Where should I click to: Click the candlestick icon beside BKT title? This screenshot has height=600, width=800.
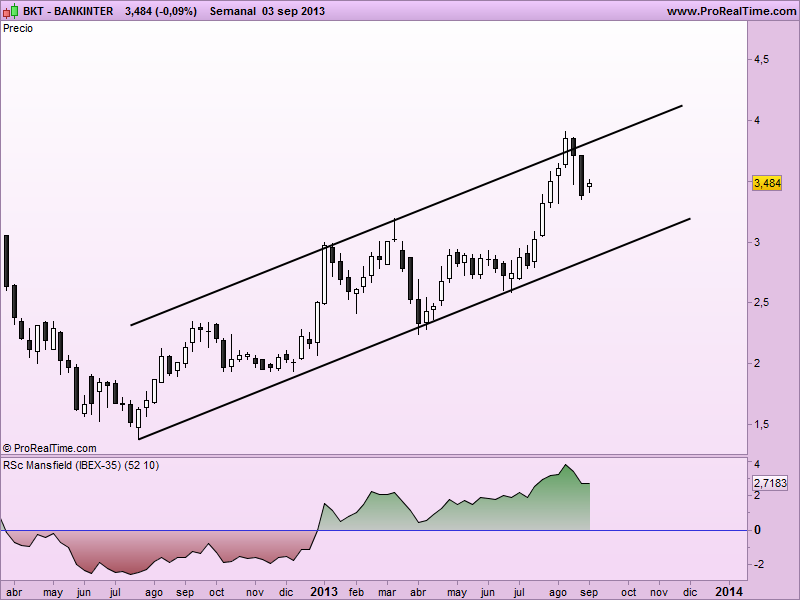11,11
